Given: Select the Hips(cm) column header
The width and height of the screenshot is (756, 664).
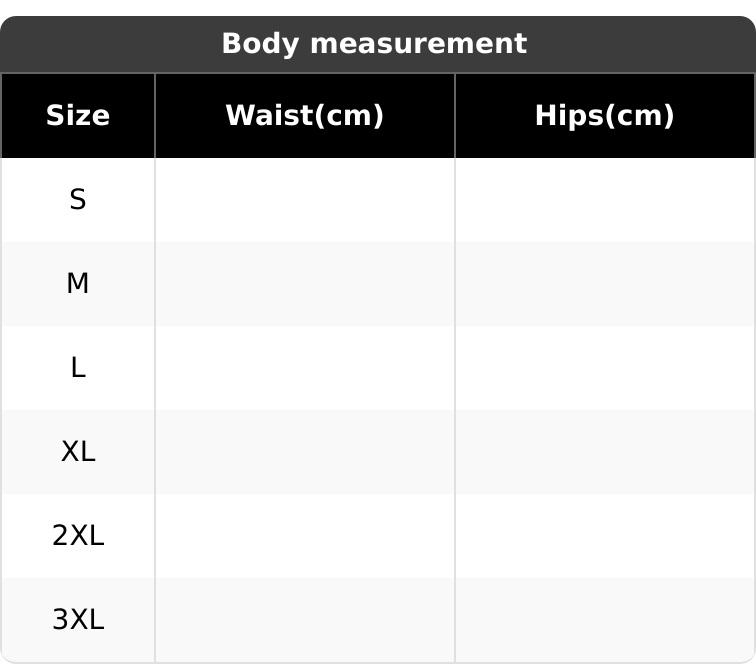Looking at the screenshot, I should tap(604, 116).
